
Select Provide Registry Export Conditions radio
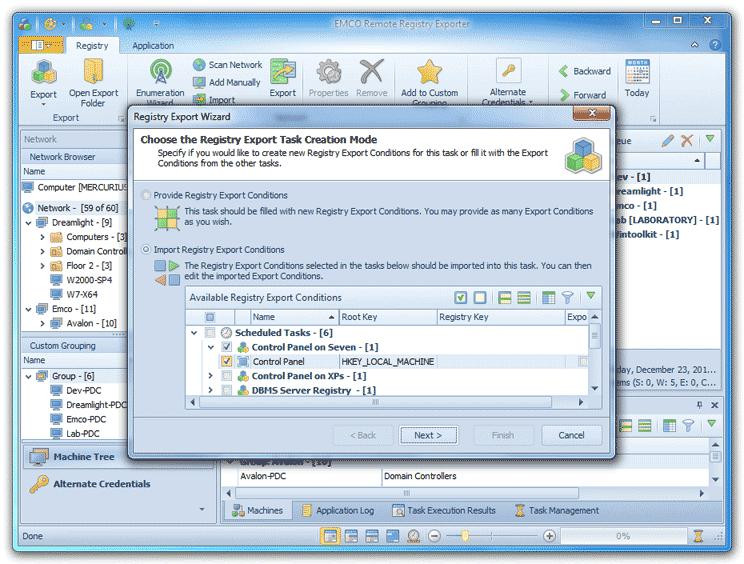click(x=146, y=195)
